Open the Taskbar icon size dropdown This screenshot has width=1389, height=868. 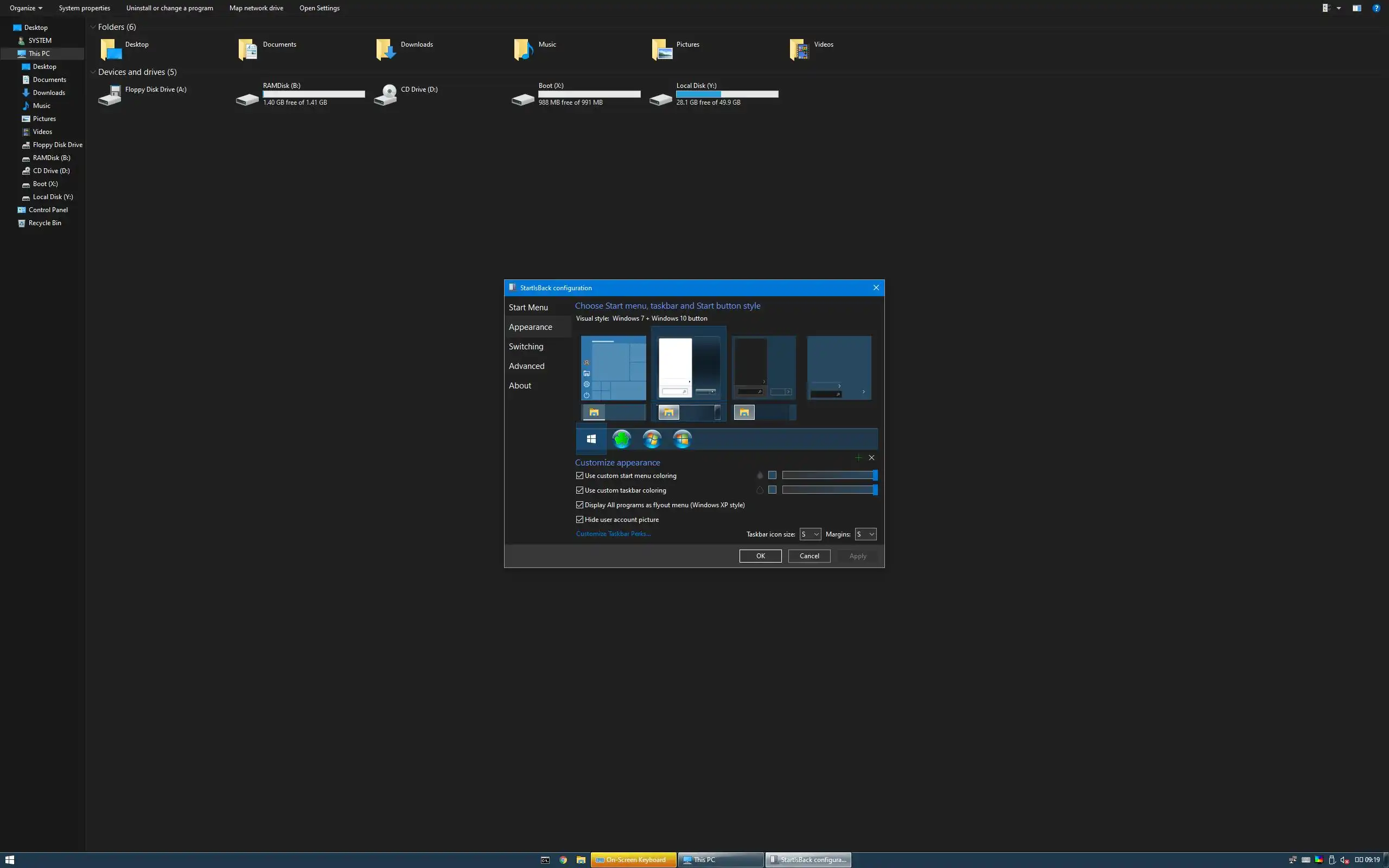[x=810, y=534]
